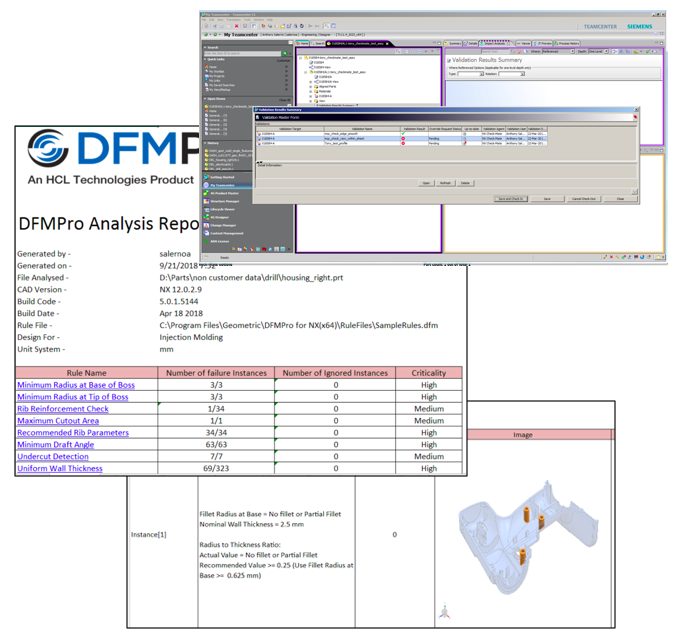The height and width of the screenshot is (637, 674).
Task: Open Maximum Cutout Area link
Action: 58,421
